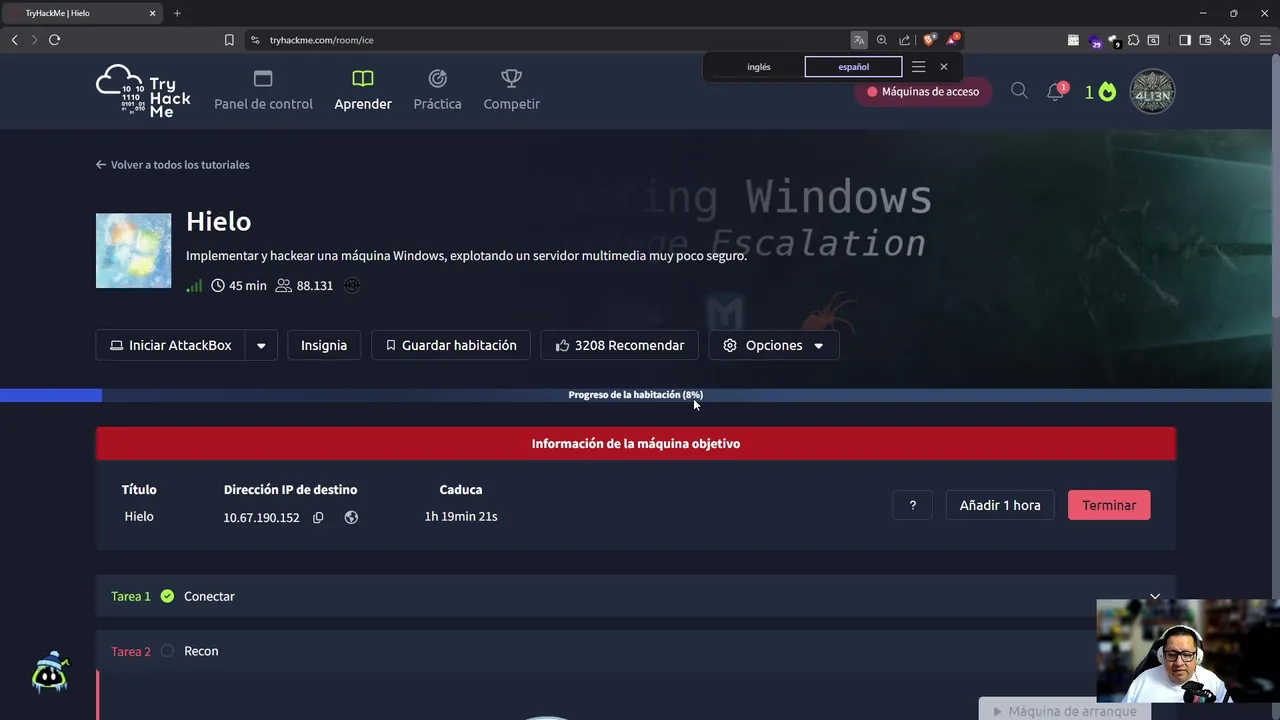This screenshot has height=720, width=1280.
Task: Click the extension icon with the 29 badge
Action: click(1094, 41)
